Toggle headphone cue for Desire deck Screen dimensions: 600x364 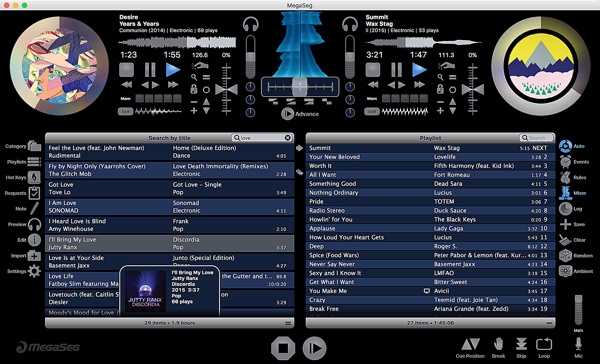point(251,24)
